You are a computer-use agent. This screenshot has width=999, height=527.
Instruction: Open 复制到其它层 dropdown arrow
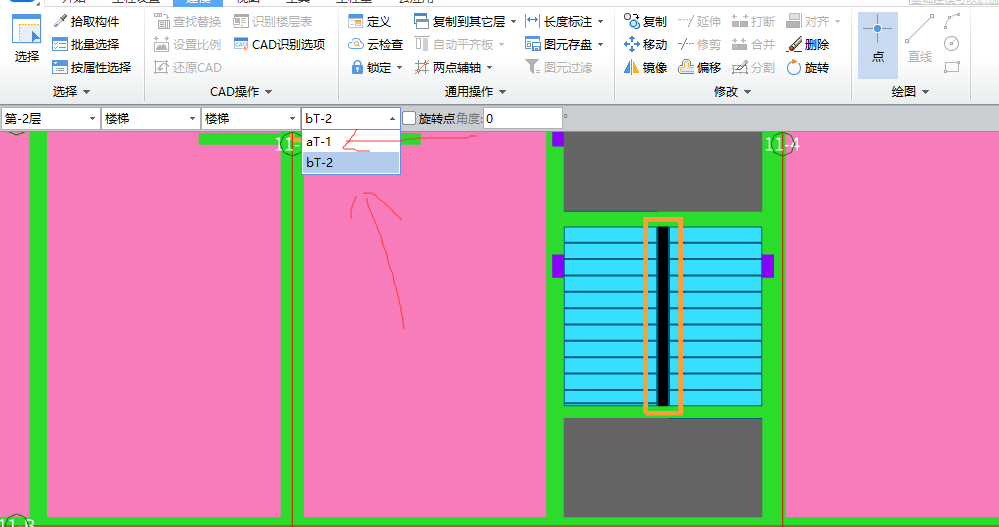(x=514, y=22)
